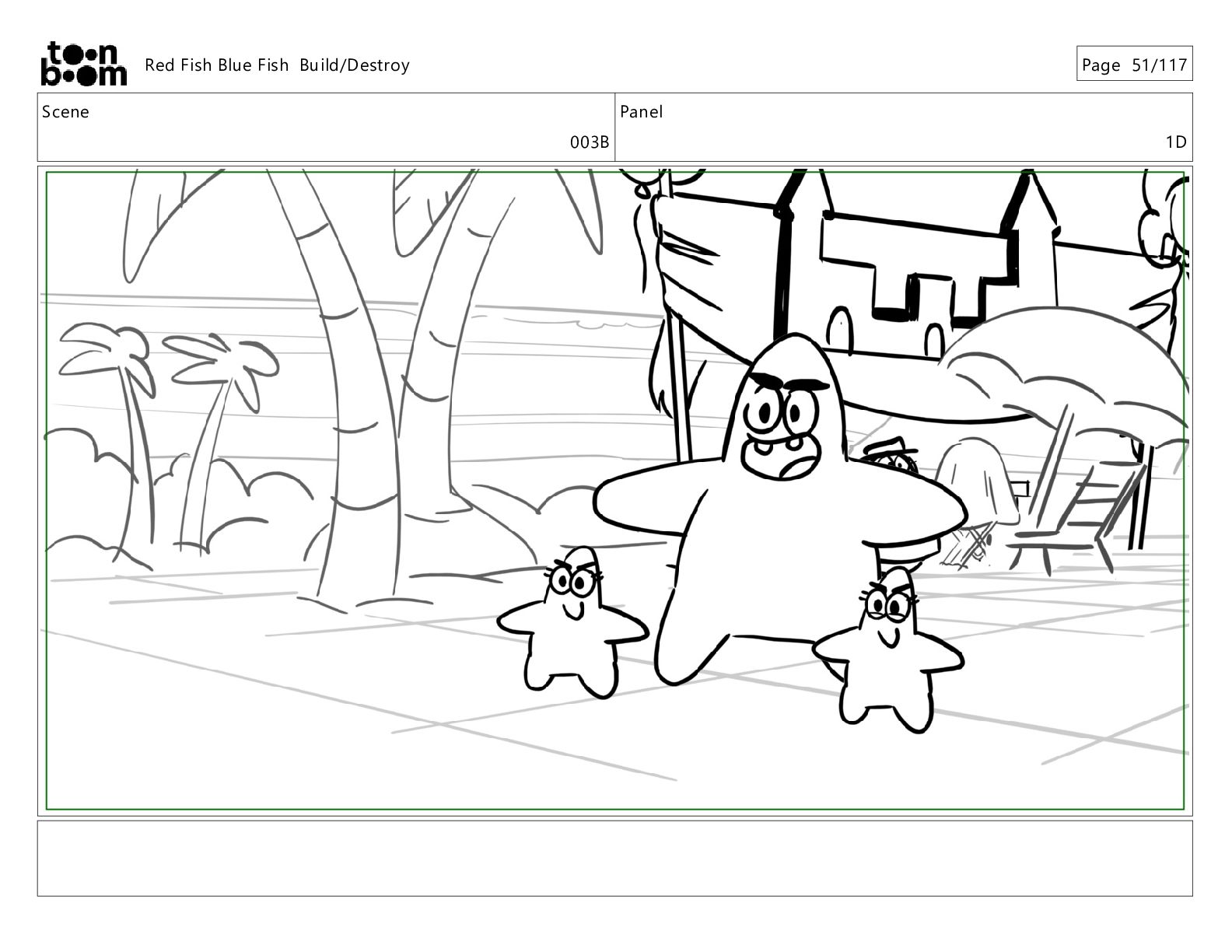The height and width of the screenshot is (952, 1232).
Task: Select the 'Red Fish Blue Fish Build/Destroy' title
Action: point(277,65)
